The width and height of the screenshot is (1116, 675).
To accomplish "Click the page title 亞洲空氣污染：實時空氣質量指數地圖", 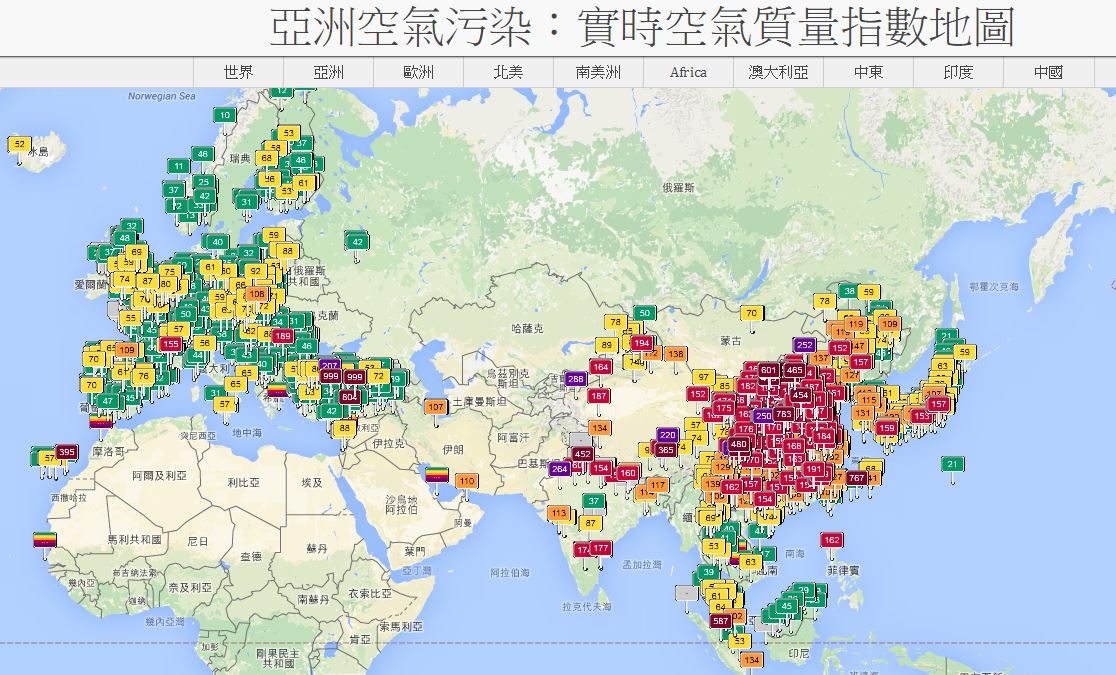I will [x=642, y=27].
